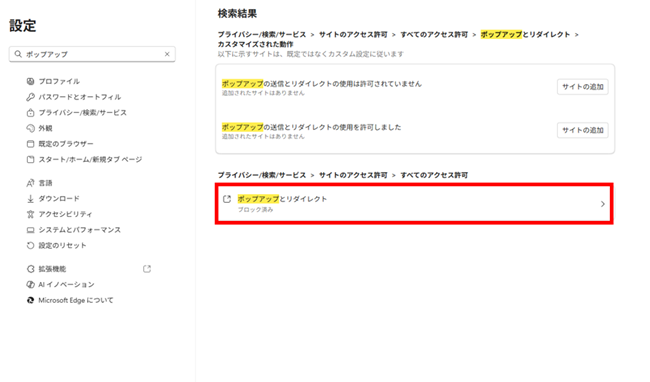Screen dimensions: 650x382
Task: Click 使用は許可されていません label text
Action: [322, 84]
